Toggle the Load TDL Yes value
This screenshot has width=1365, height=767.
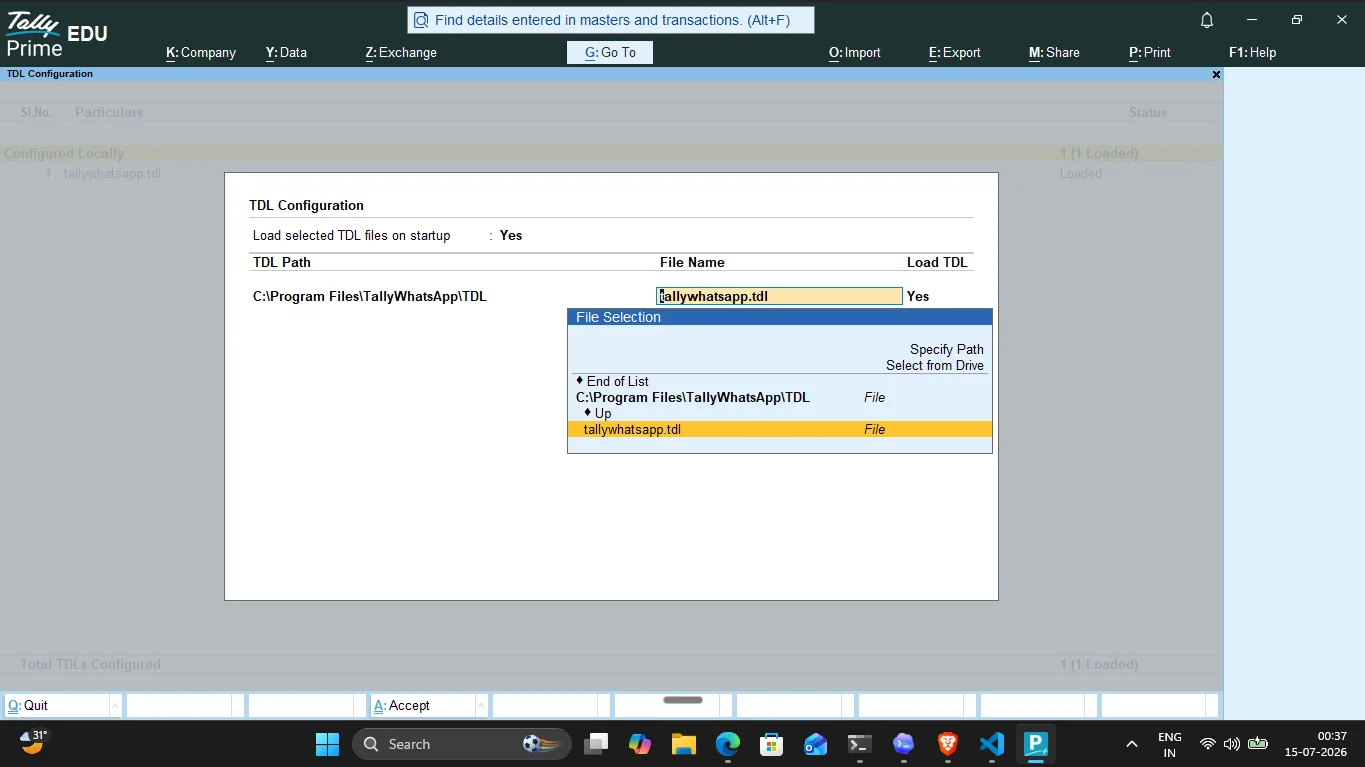918,296
